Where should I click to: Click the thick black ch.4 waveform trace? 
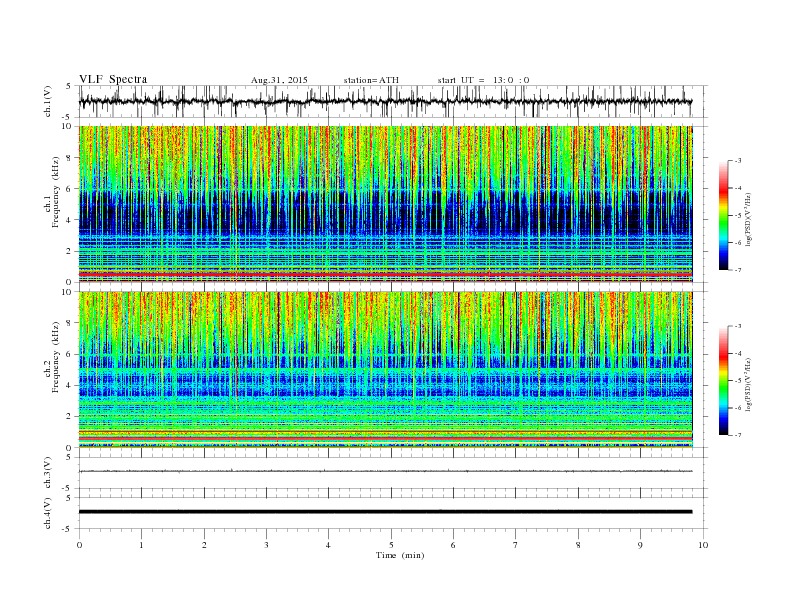point(385,512)
